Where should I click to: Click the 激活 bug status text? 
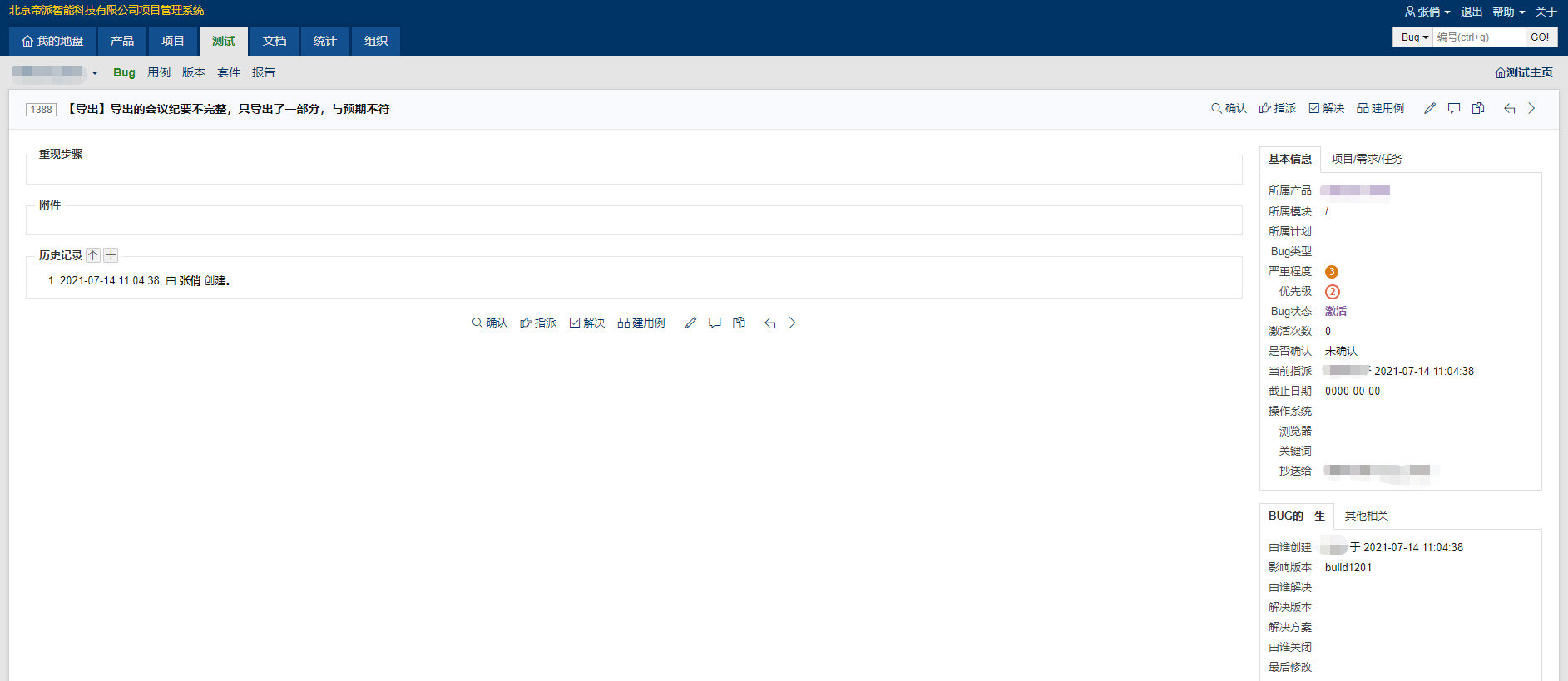tap(1336, 312)
